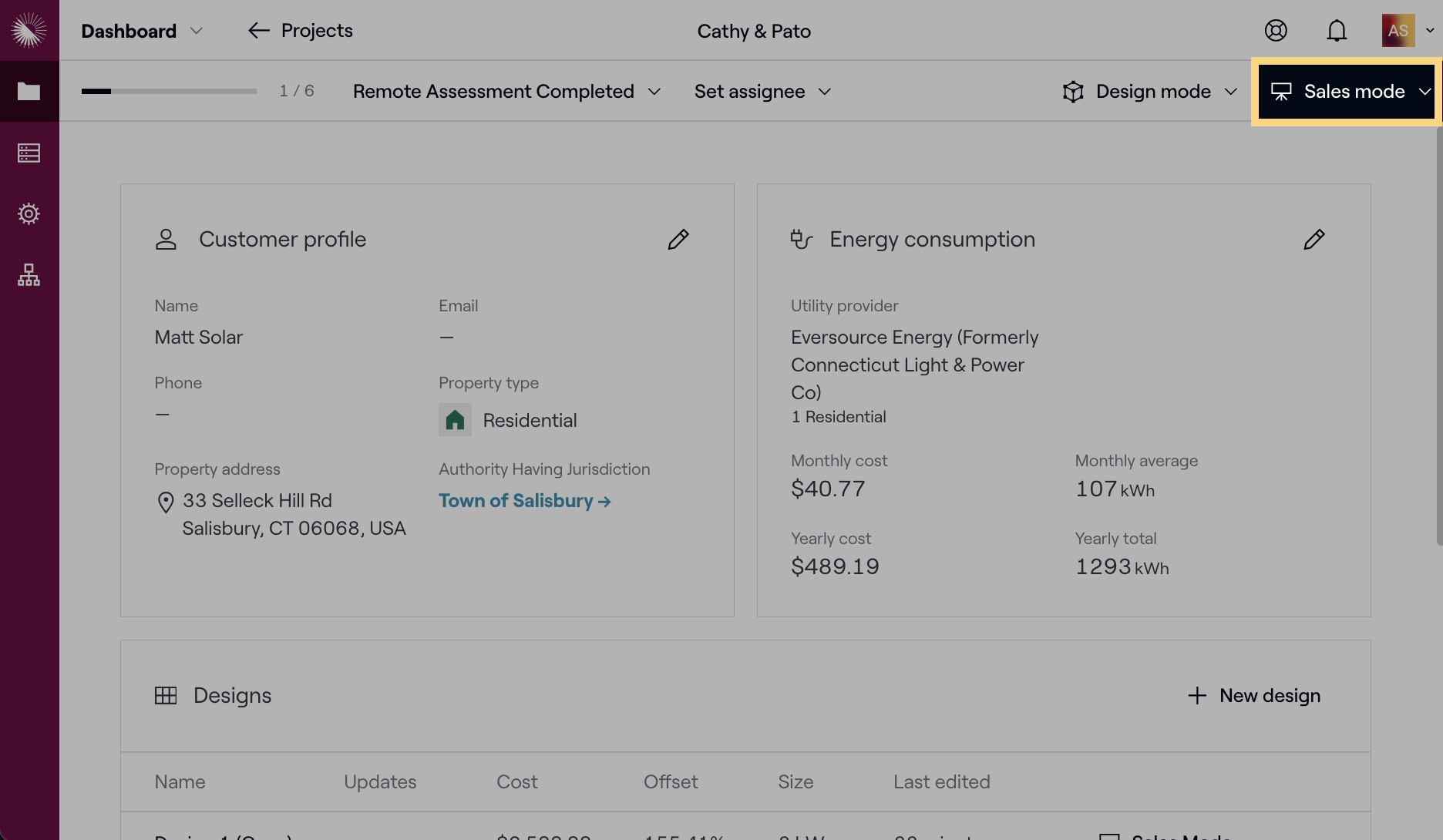Open the settings gear in sidebar
The image size is (1443, 840).
[x=29, y=213]
